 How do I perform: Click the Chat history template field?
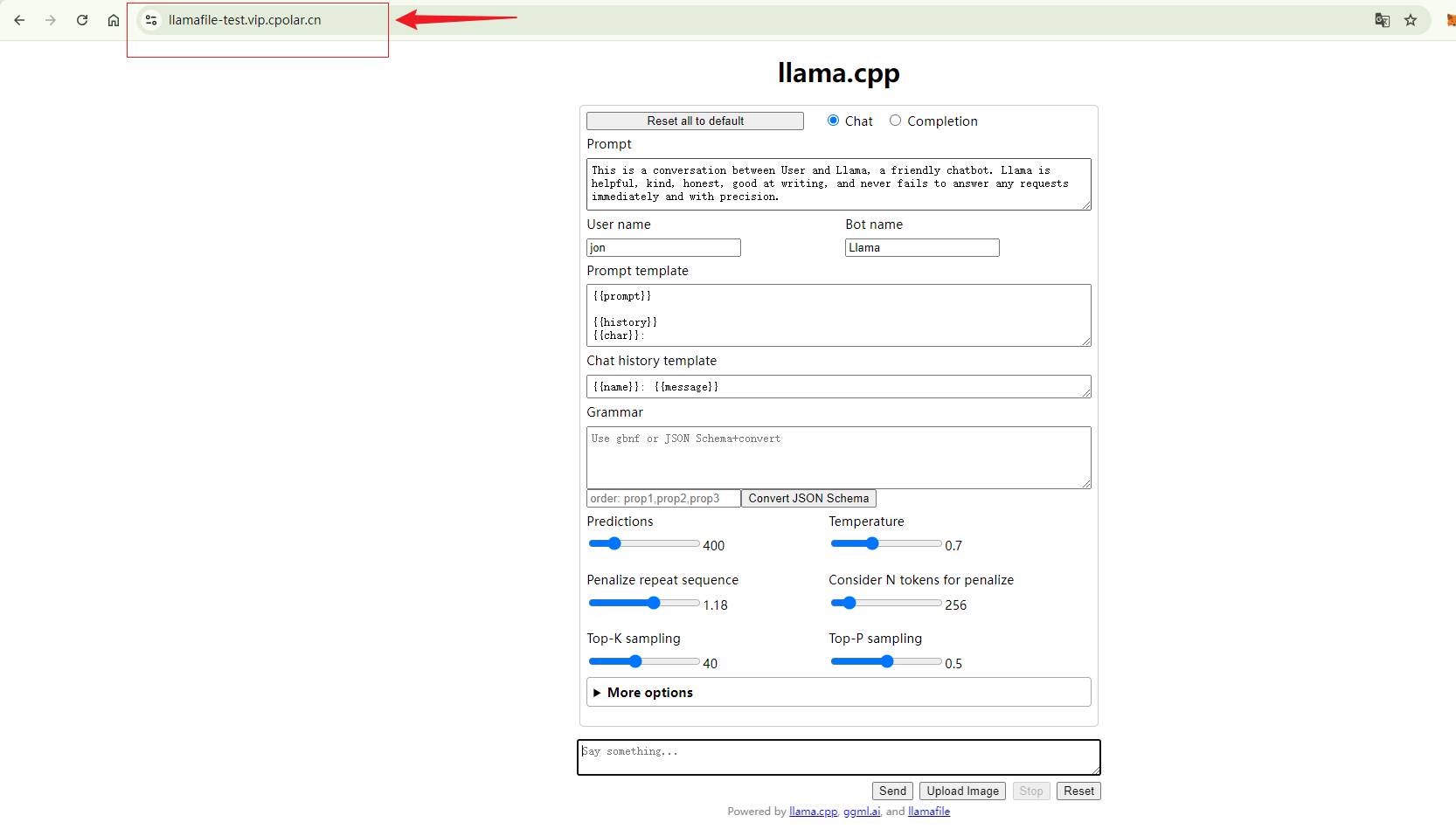click(838, 387)
